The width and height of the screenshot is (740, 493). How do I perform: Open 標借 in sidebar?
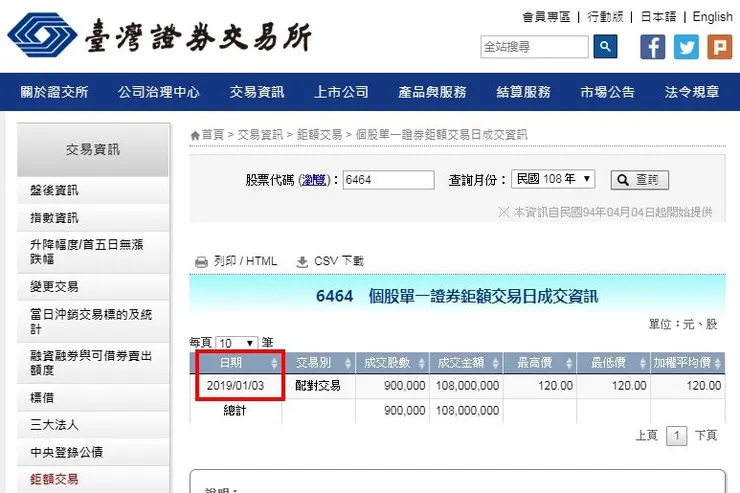pyautogui.click(x=93, y=398)
